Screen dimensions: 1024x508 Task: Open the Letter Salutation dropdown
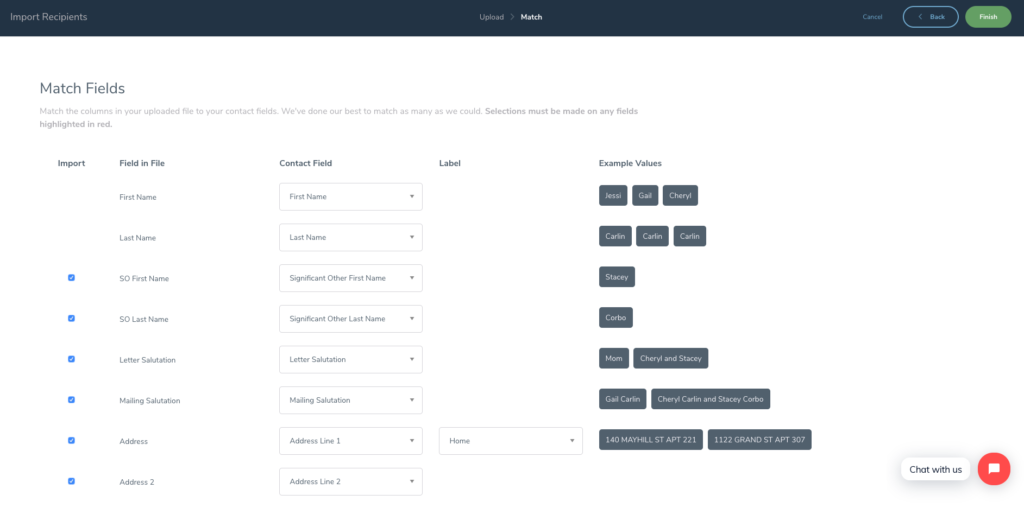pos(351,359)
